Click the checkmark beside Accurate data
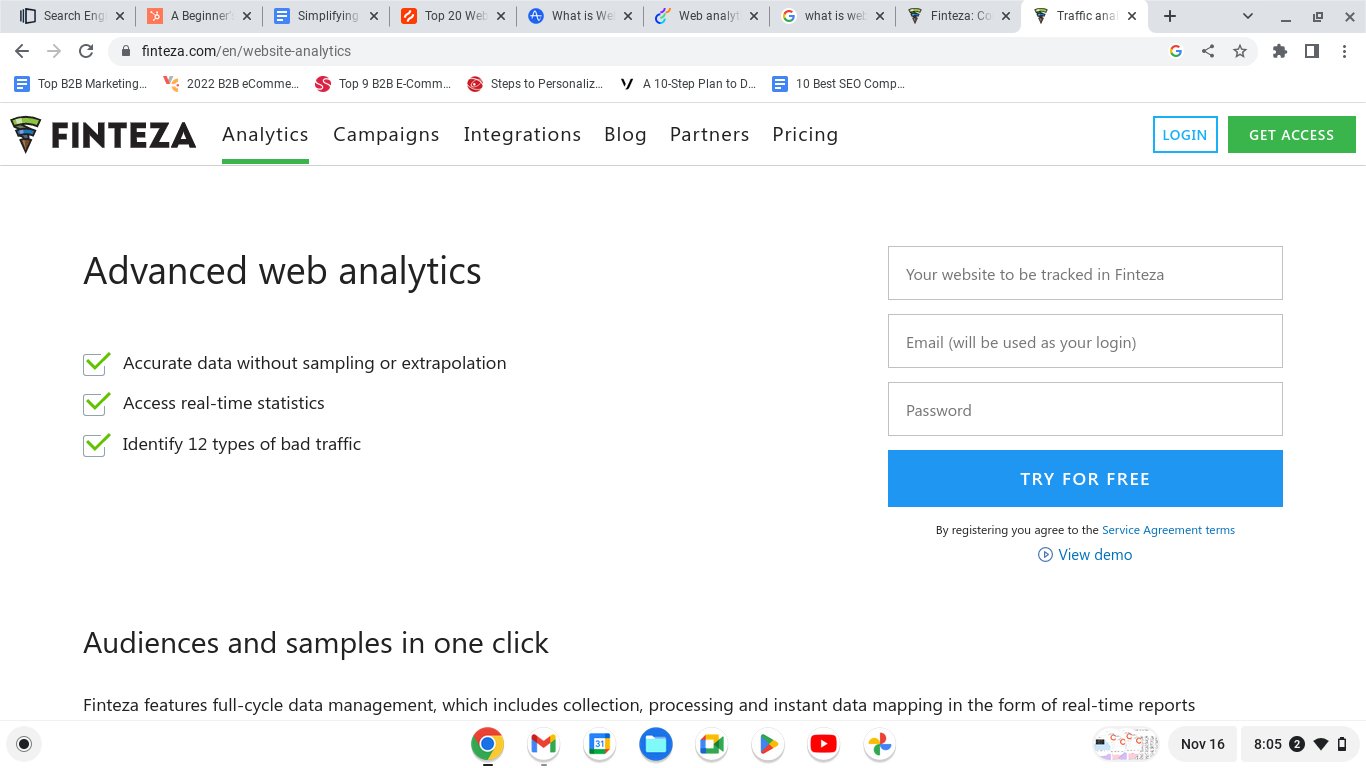Viewport: 1366px width, 768px height. click(x=95, y=363)
